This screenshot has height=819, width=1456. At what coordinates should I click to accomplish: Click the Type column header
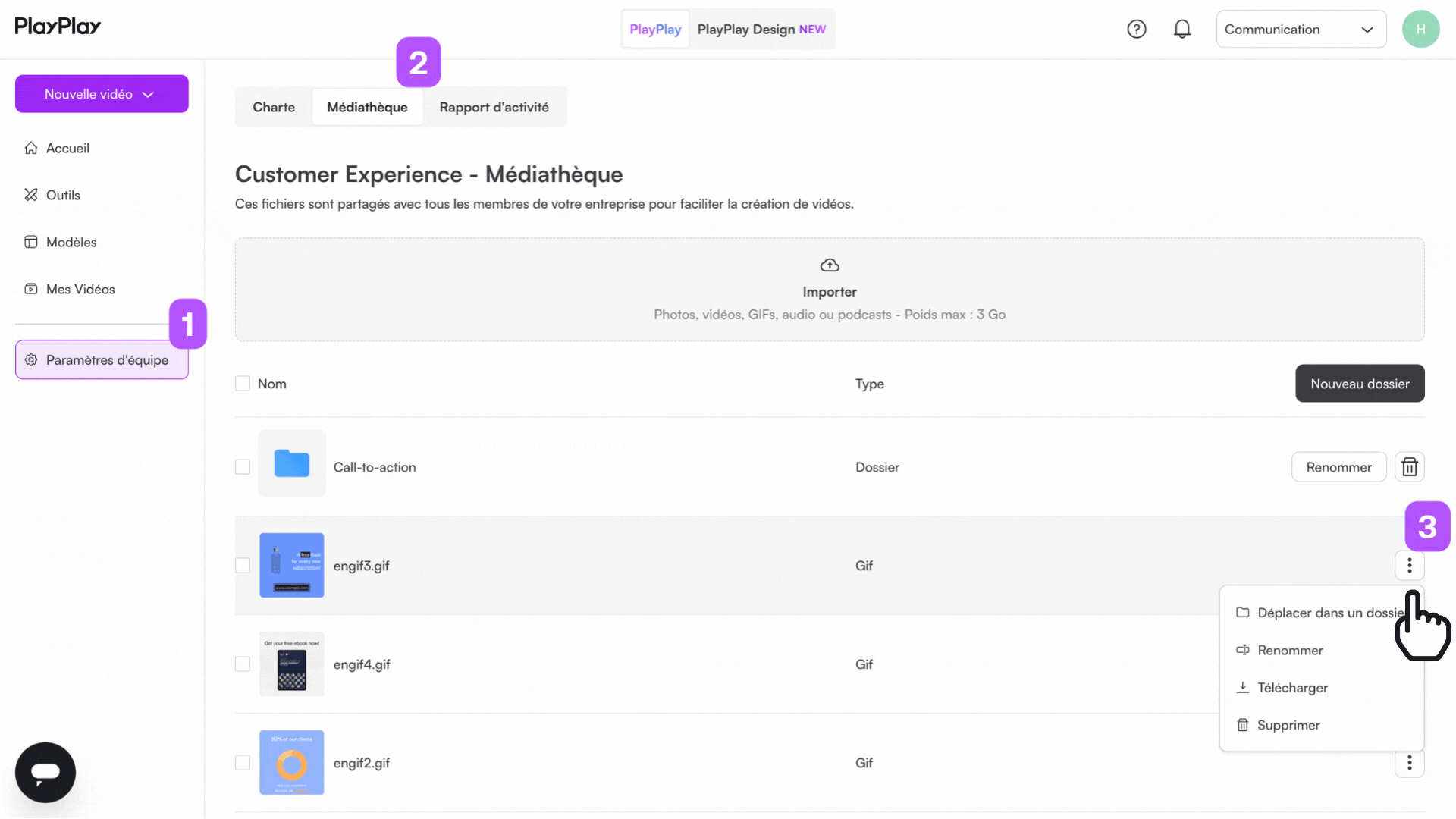coord(870,384)
